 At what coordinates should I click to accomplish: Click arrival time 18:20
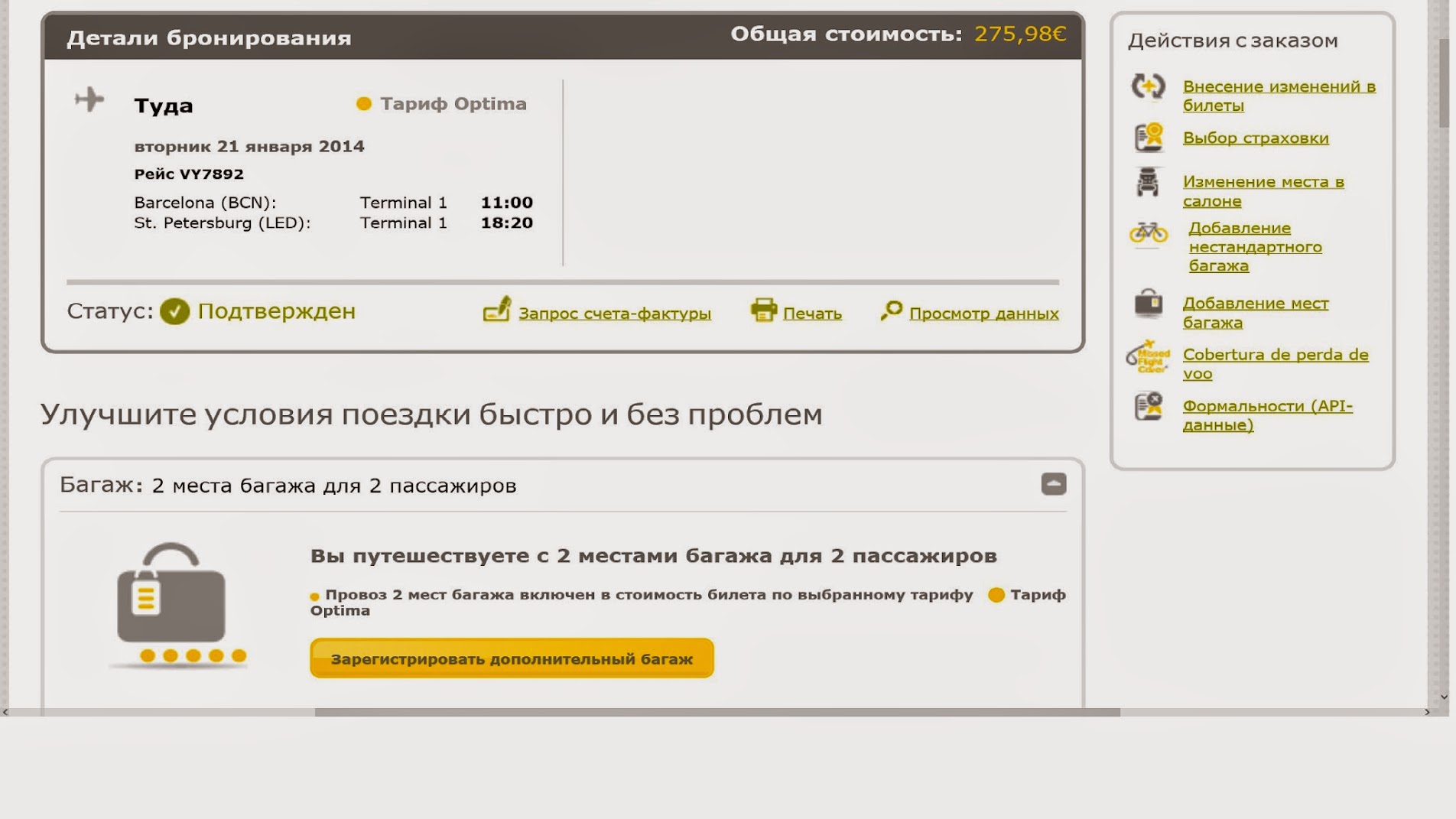coord(506,223)
